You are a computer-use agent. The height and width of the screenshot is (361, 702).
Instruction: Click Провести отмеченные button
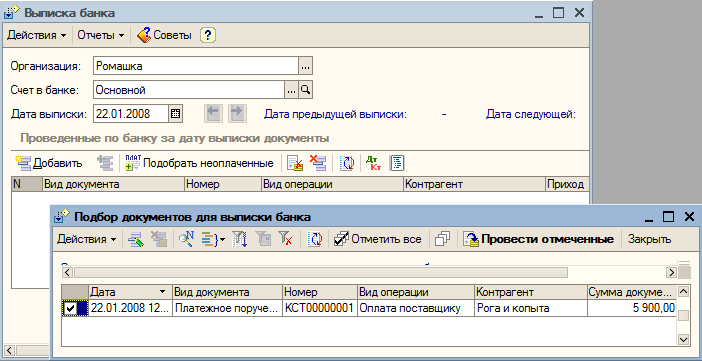pos(539,239)
